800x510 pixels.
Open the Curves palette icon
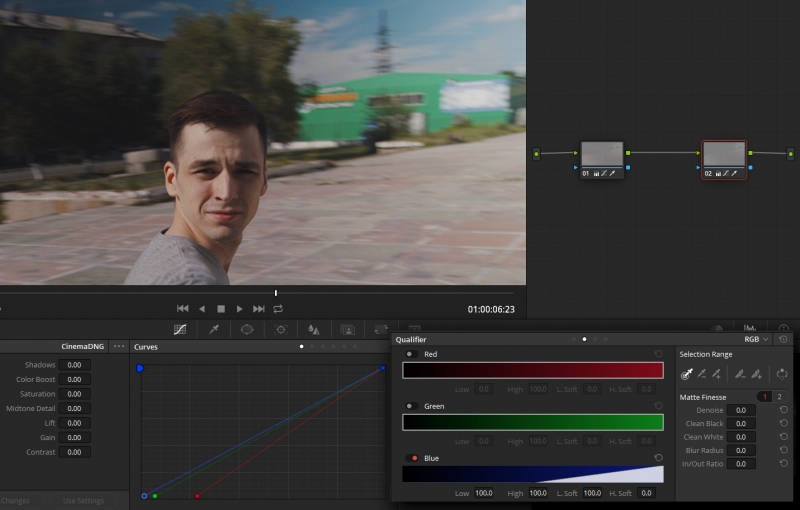pos(180,329)
